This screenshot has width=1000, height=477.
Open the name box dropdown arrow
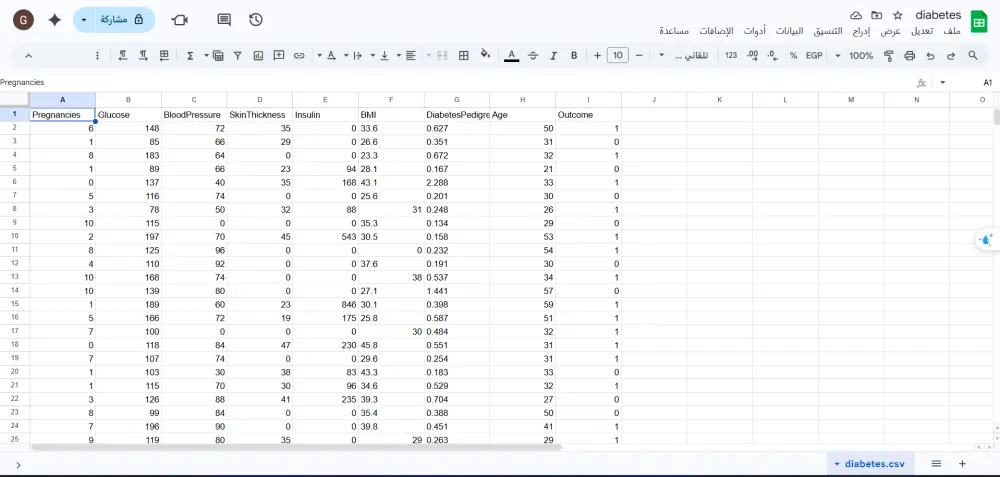(943, 82)
